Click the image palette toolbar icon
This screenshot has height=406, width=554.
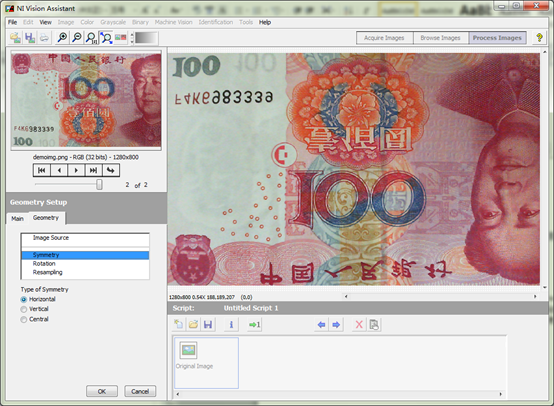coord(120,37)
